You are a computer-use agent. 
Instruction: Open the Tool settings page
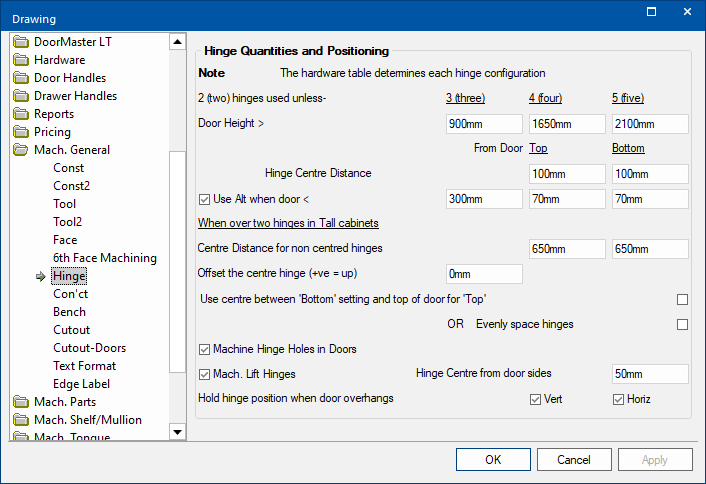point(64,204)
